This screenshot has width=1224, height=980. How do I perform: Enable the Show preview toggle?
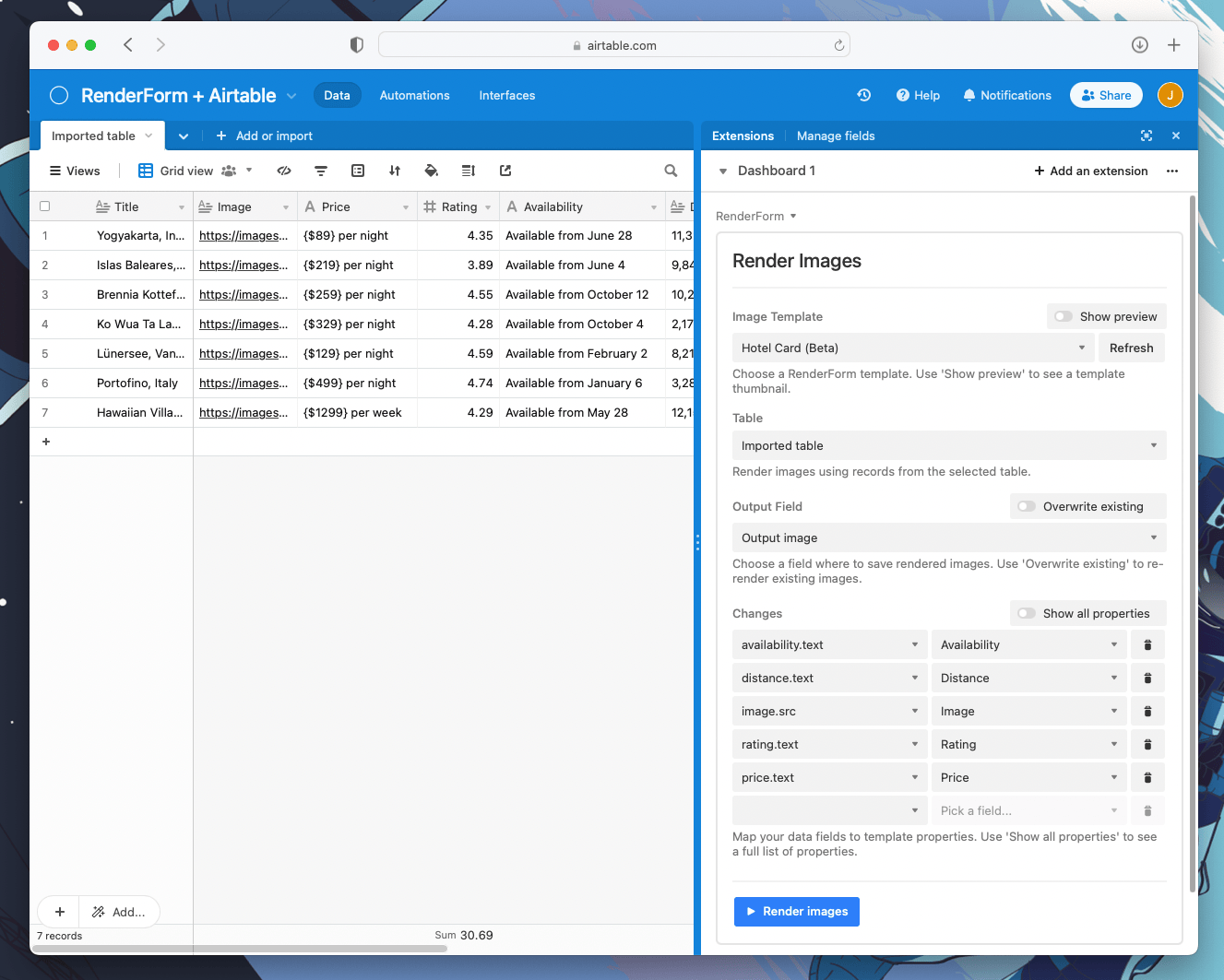(1065, 316)
